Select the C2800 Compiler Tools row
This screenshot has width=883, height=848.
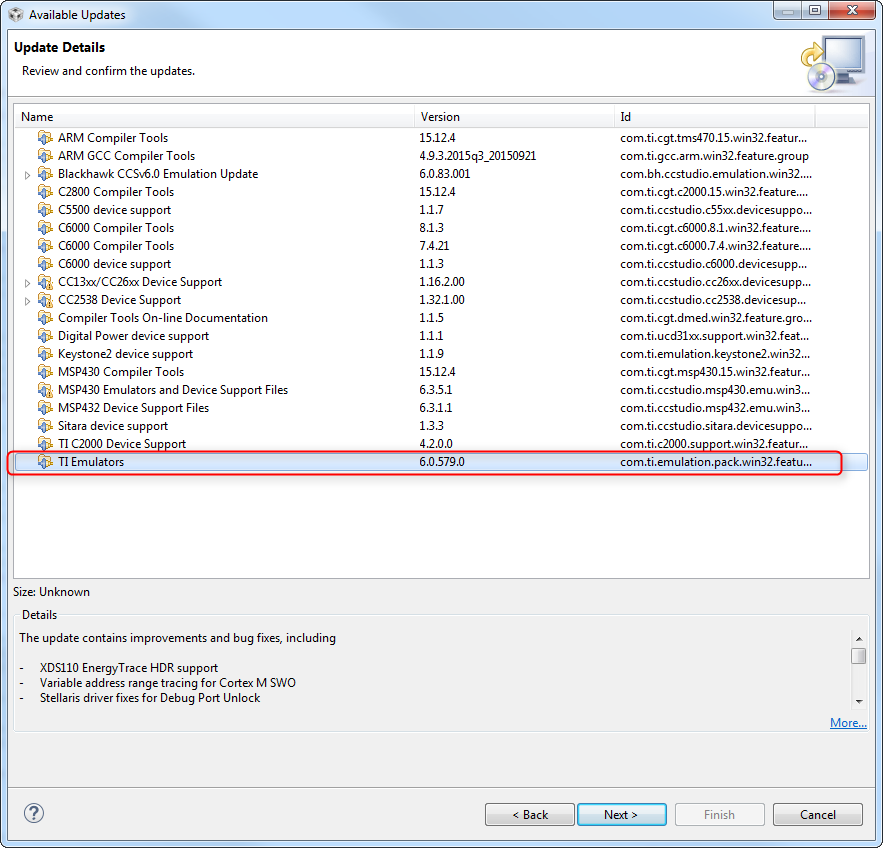(441, 191)
